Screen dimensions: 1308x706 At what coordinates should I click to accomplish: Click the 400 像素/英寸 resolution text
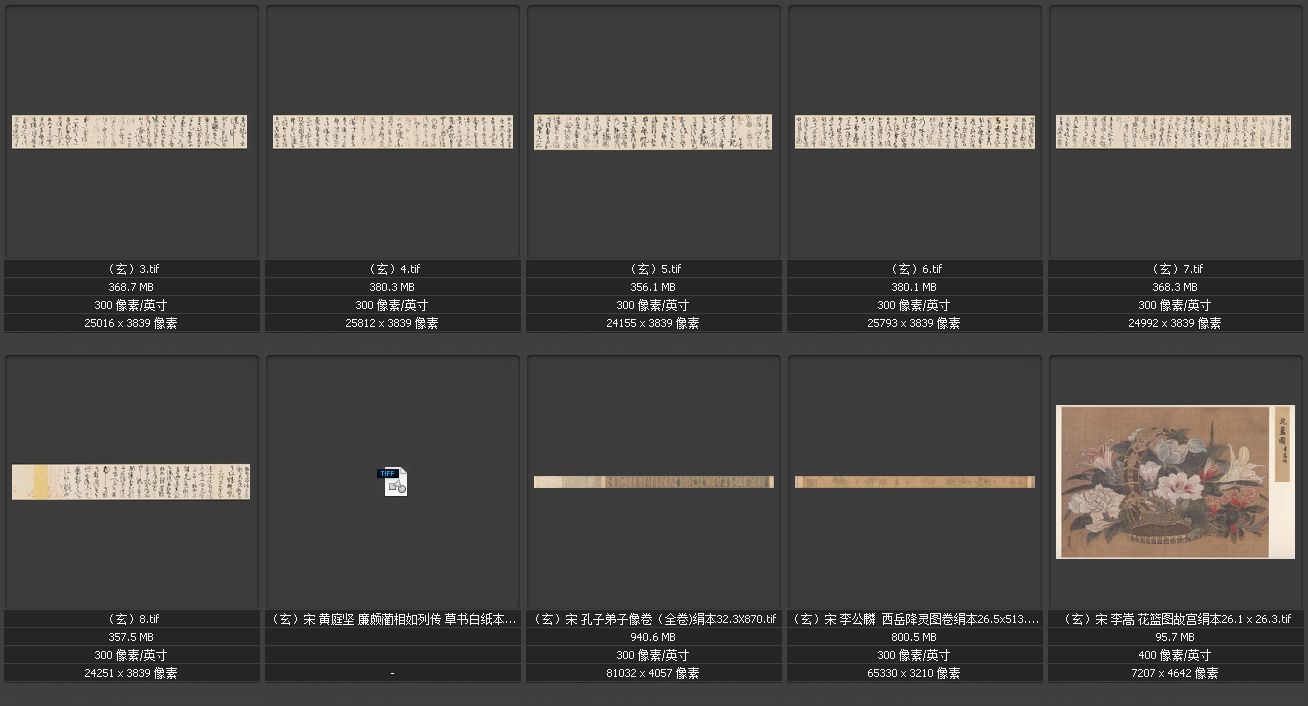coord(1175,655)
